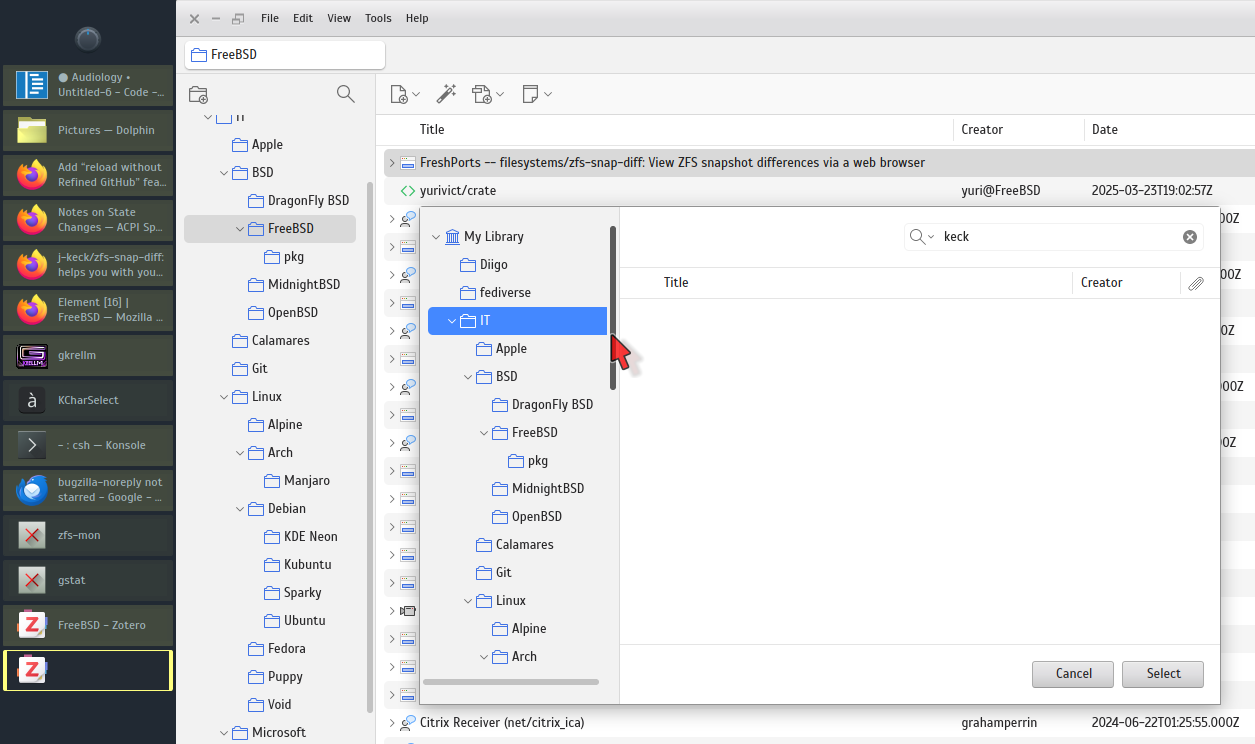
Task: Open the collections pane search icon
Action: pyautogui.click(x=346, y=94)
